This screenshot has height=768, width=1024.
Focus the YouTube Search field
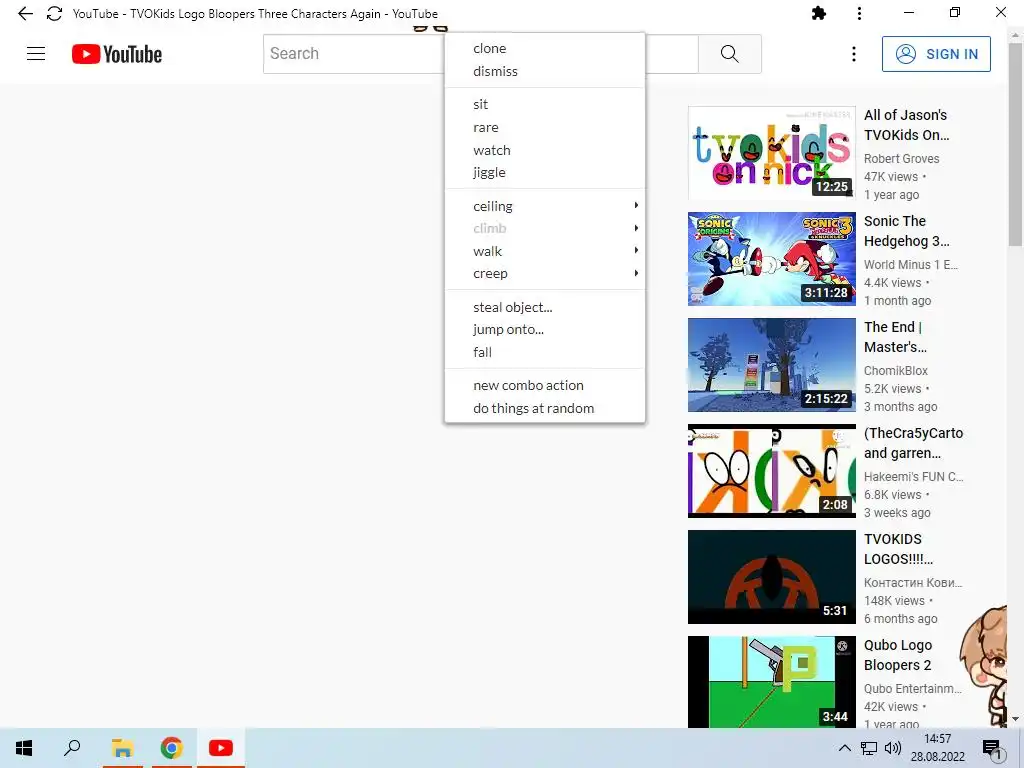pyautogui.click(x=481, y=54)
